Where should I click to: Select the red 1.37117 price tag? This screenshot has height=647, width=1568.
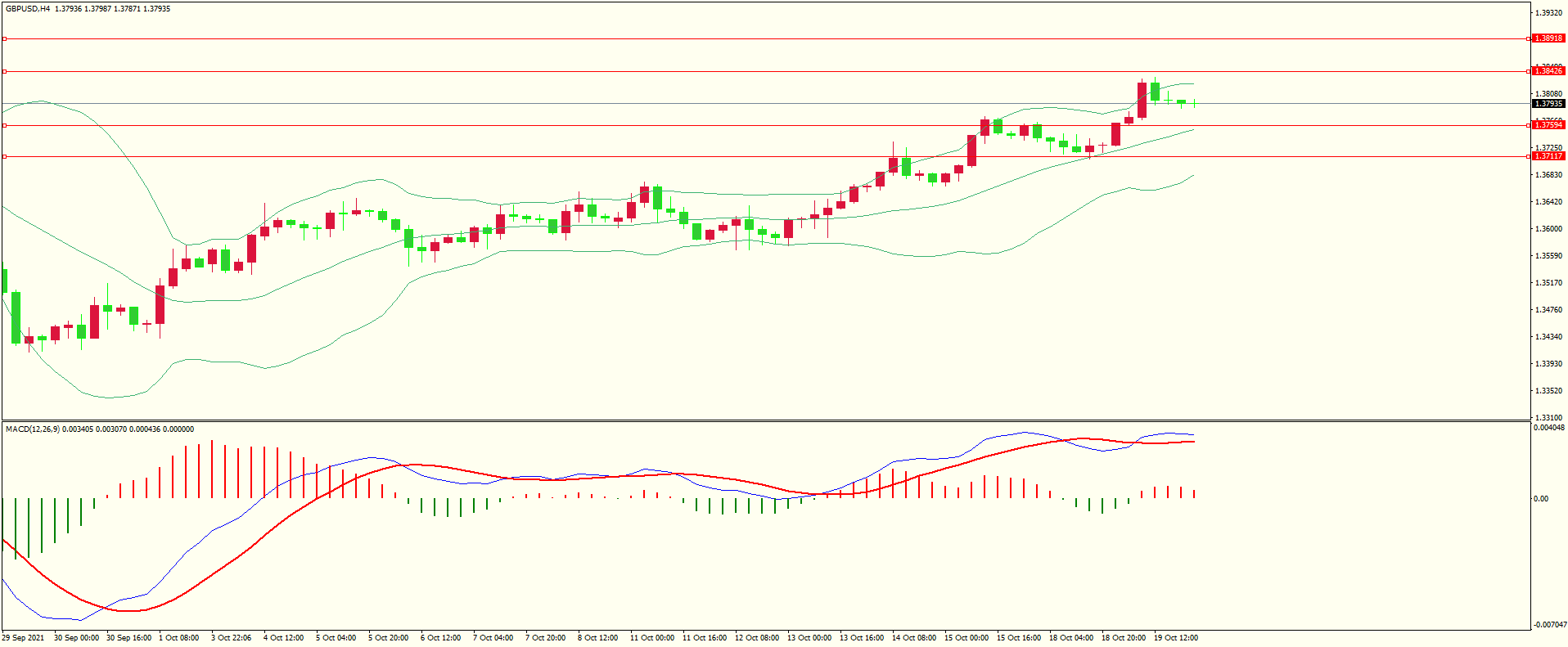(1548, 156)
